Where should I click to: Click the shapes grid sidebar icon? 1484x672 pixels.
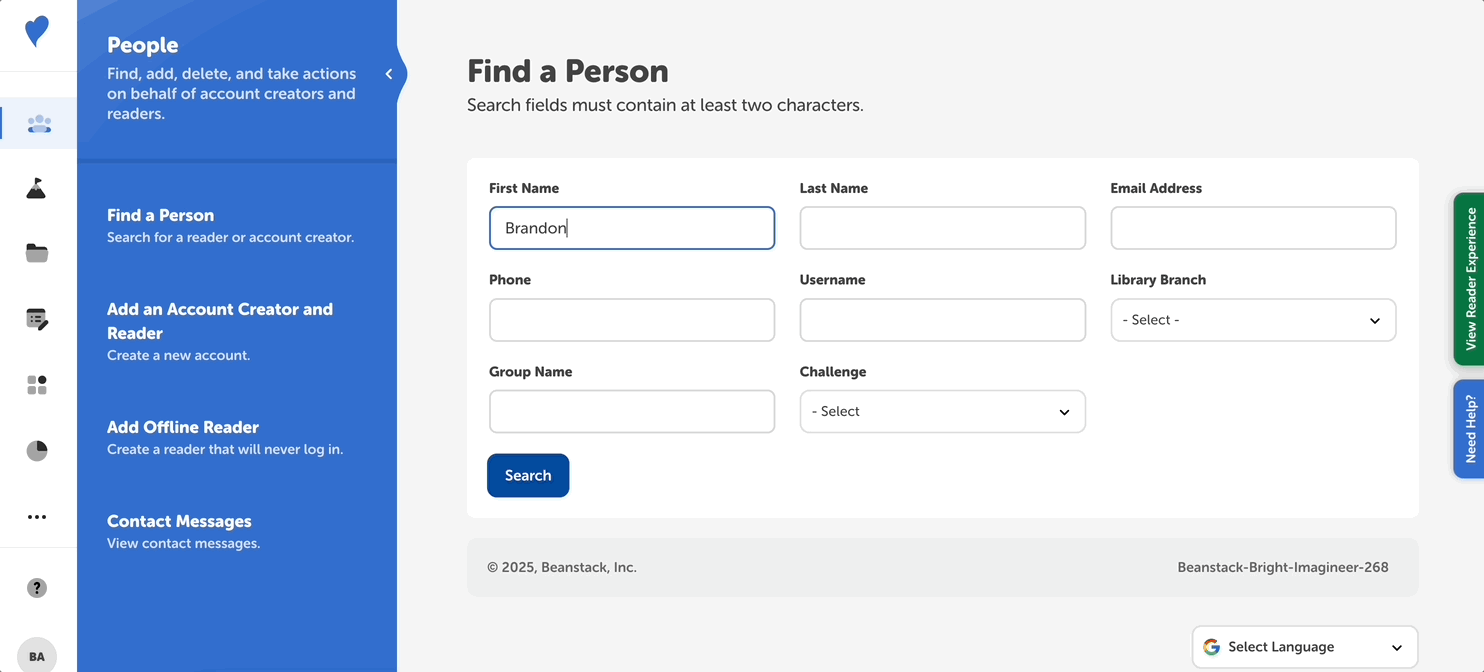[37, 385]
